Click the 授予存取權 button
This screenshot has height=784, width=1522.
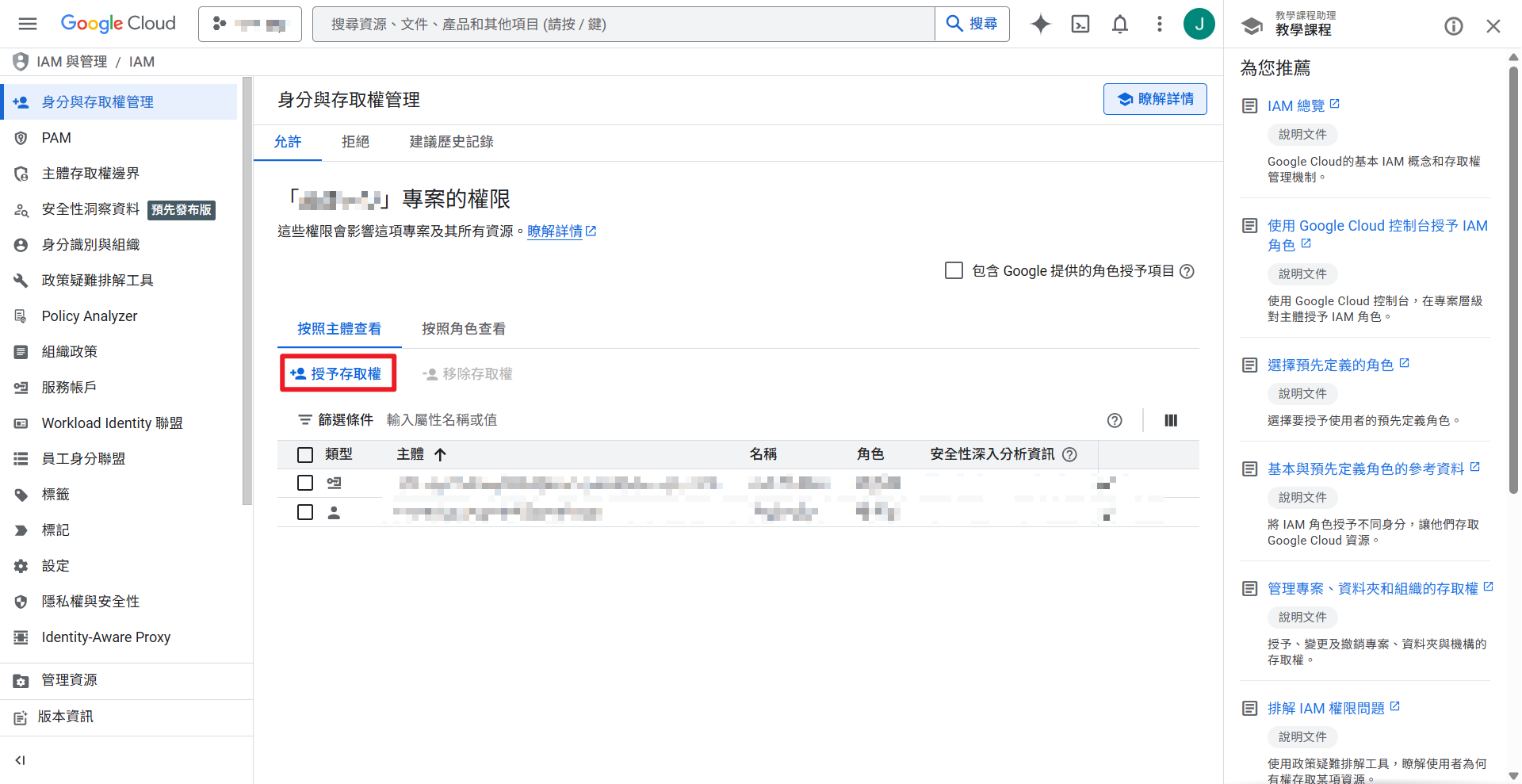click(338, 373)
